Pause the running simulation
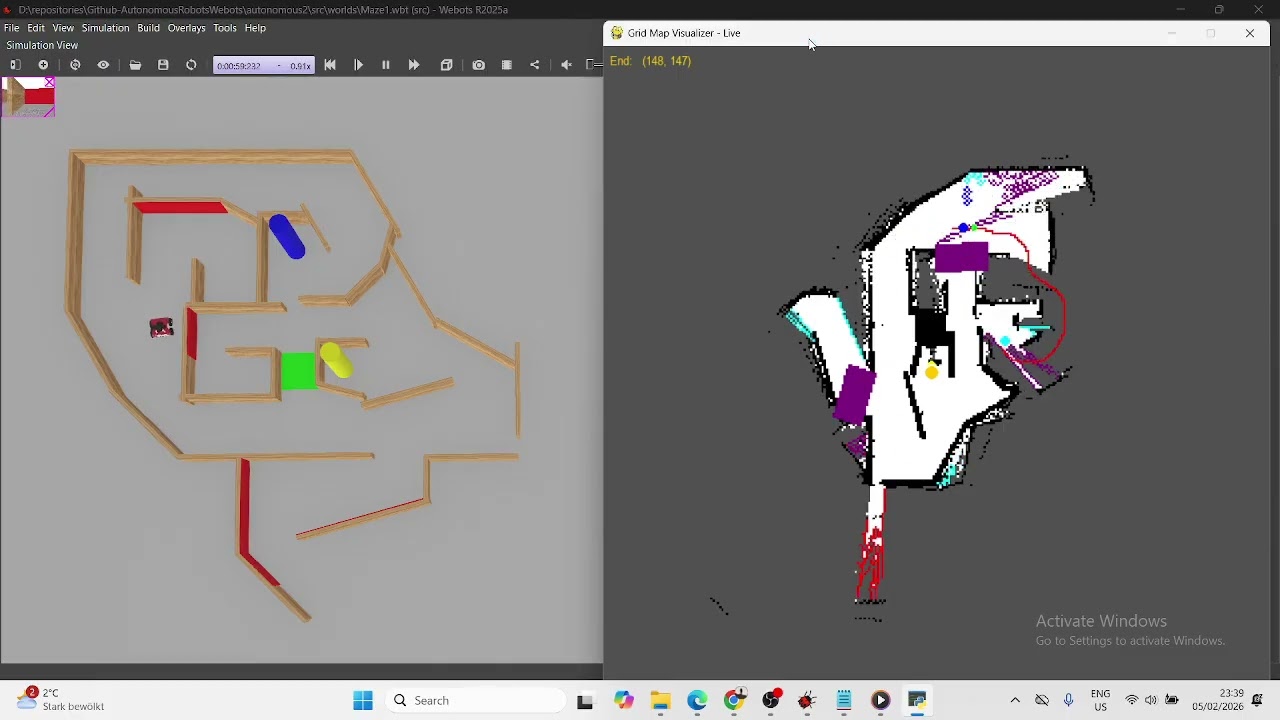This screenshot has height=720, width=1280. click(386, 65)
